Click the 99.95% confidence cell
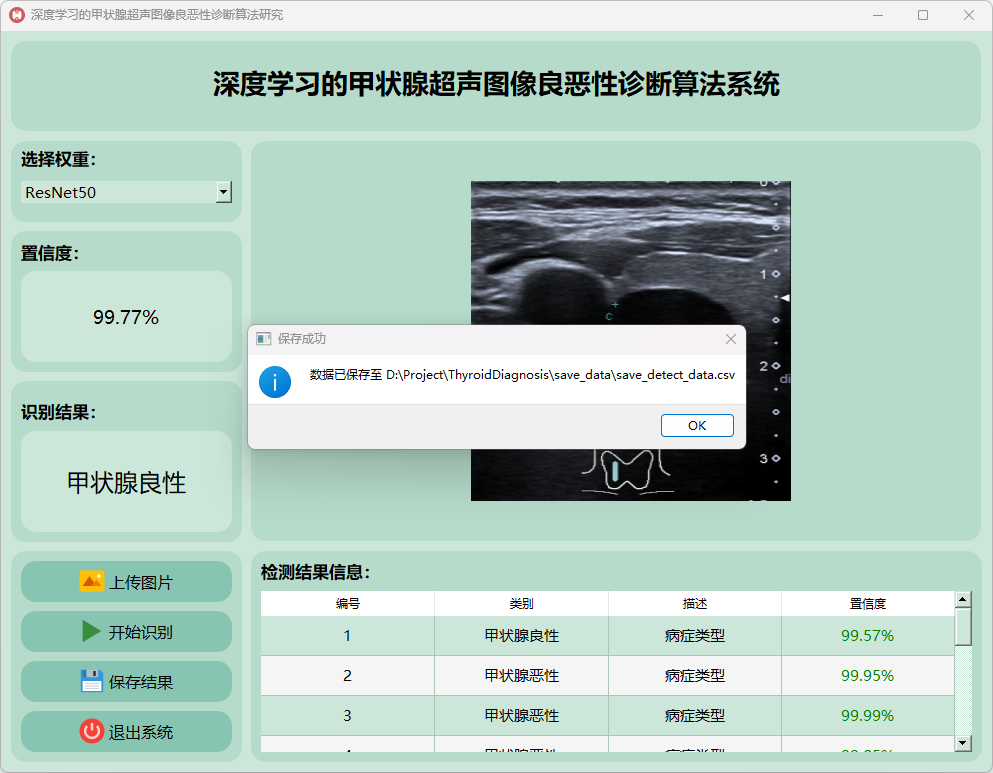The width and height of the screenshot is (993, 773). (x=867, y=675)
